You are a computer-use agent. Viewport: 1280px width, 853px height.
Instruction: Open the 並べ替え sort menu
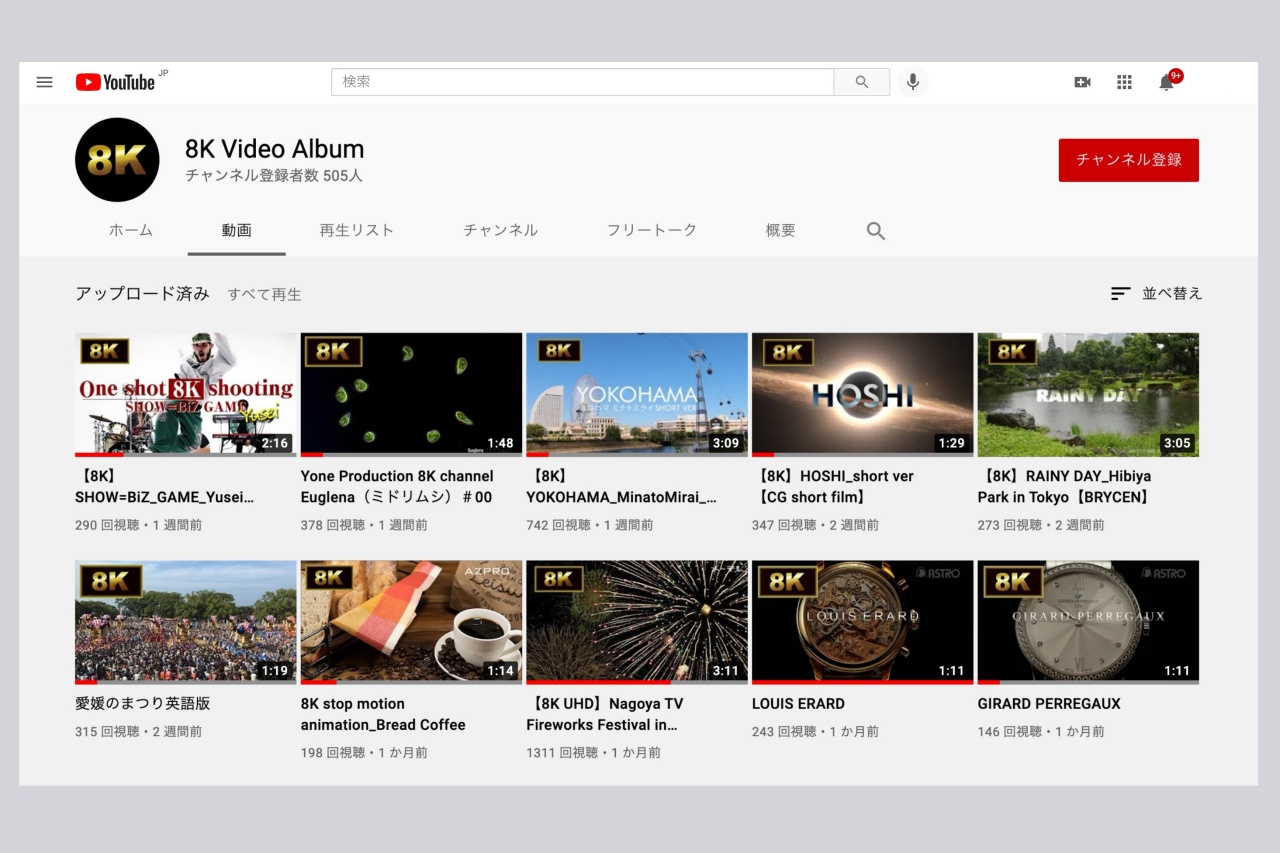[1157, 293]
